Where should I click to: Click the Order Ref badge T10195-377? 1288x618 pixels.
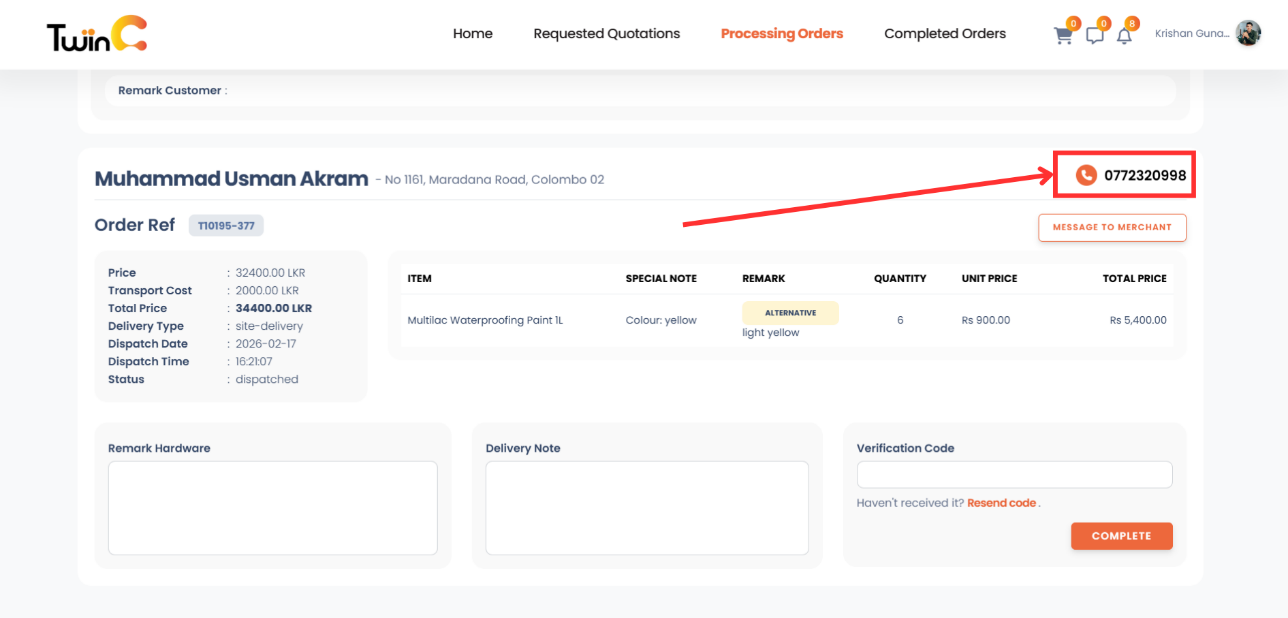click(x=226, y=225)
